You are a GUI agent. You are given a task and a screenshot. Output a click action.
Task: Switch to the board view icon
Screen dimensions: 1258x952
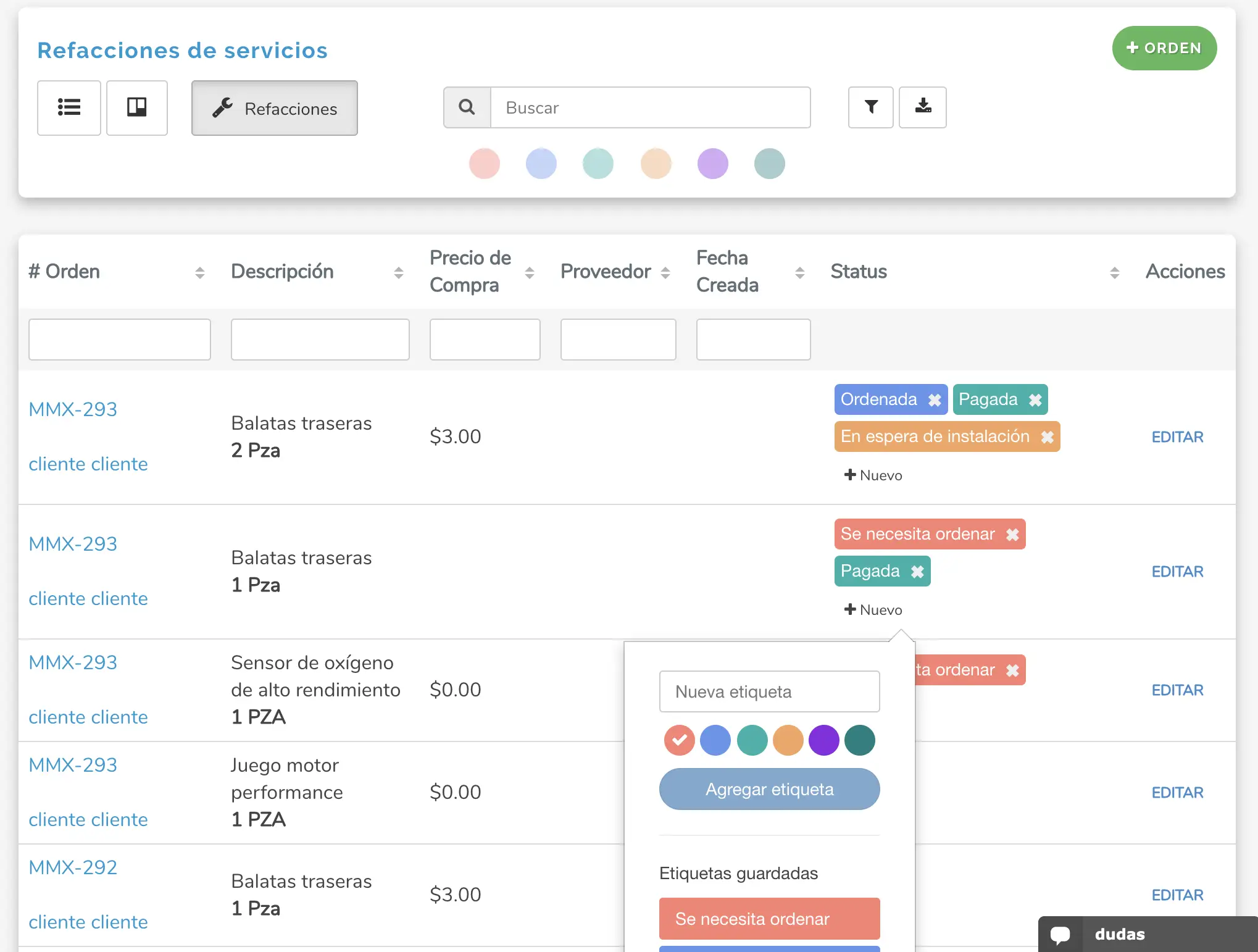coord(136,108)
